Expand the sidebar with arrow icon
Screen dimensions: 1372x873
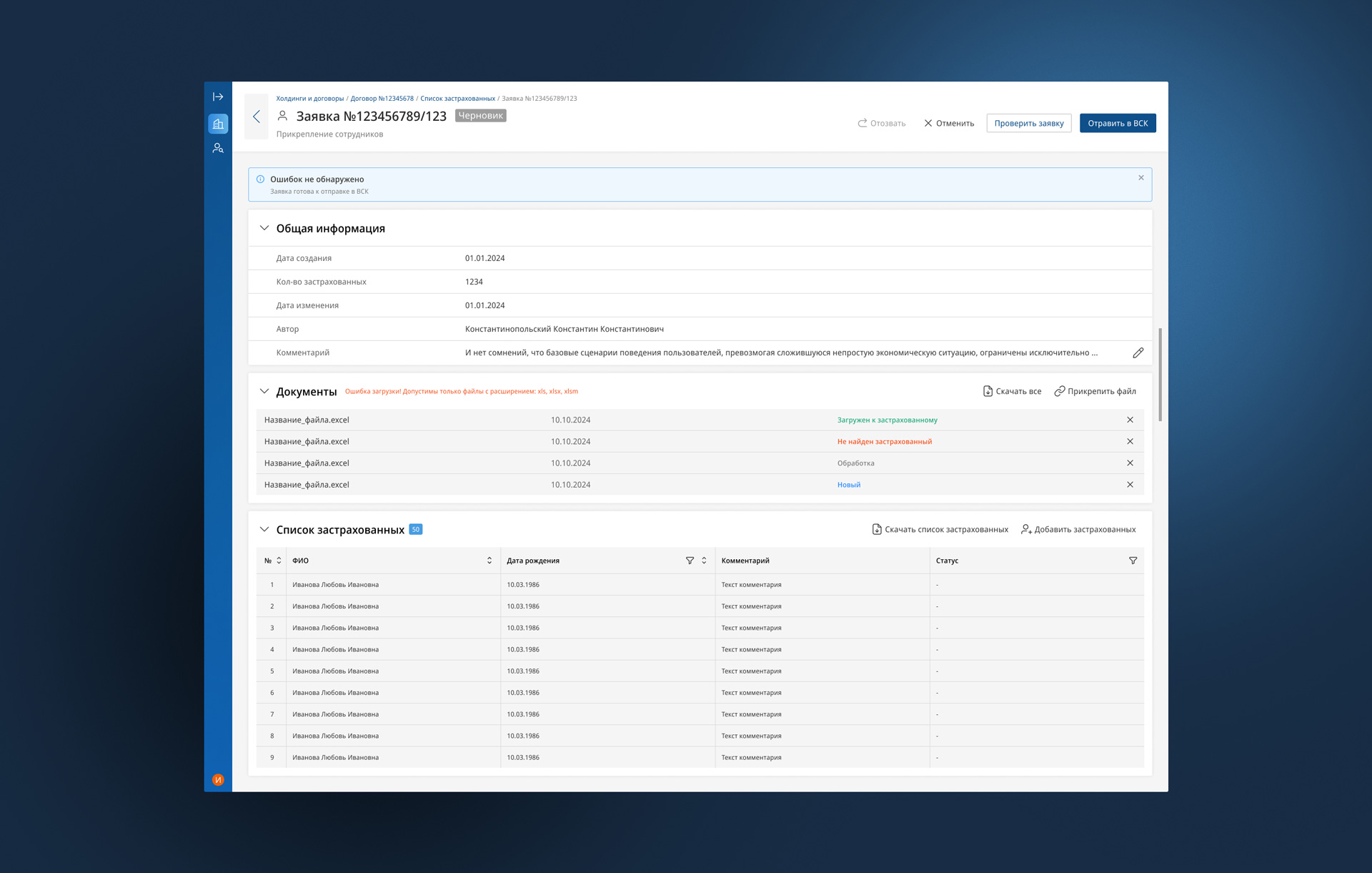click(218, 97)
